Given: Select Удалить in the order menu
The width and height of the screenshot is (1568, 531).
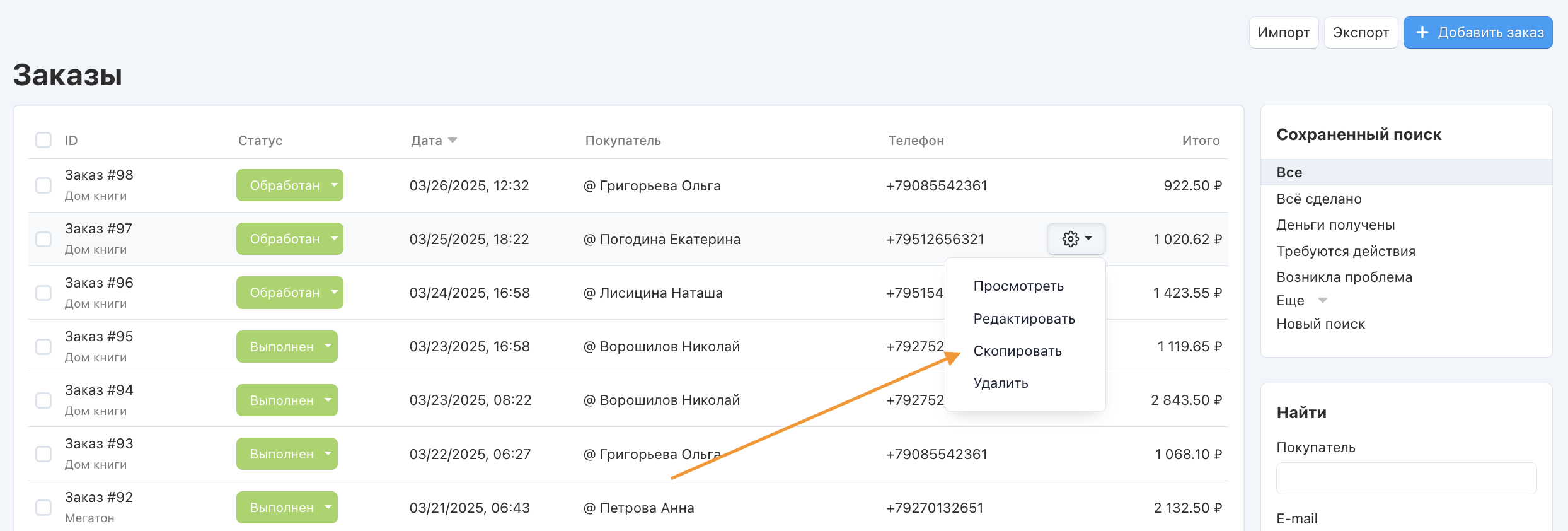Looking at the screenshot, I should 1001,383.
